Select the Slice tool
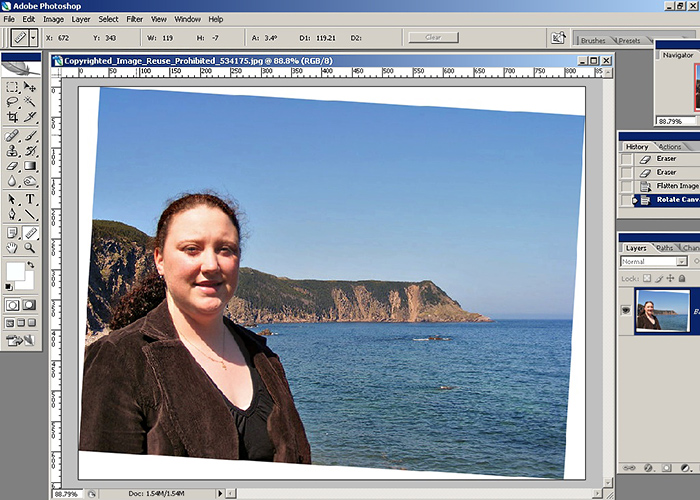 pyautogui.click(x=29, y=117)
